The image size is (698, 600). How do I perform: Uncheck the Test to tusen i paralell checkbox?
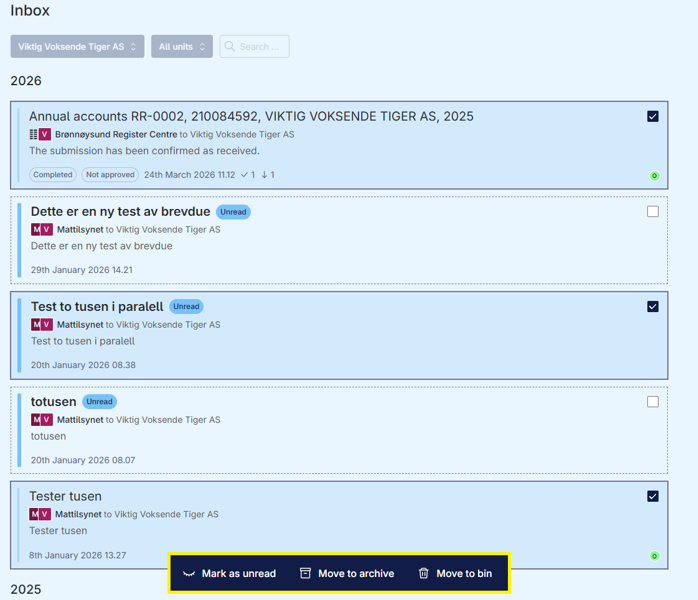tap(653, 307)
